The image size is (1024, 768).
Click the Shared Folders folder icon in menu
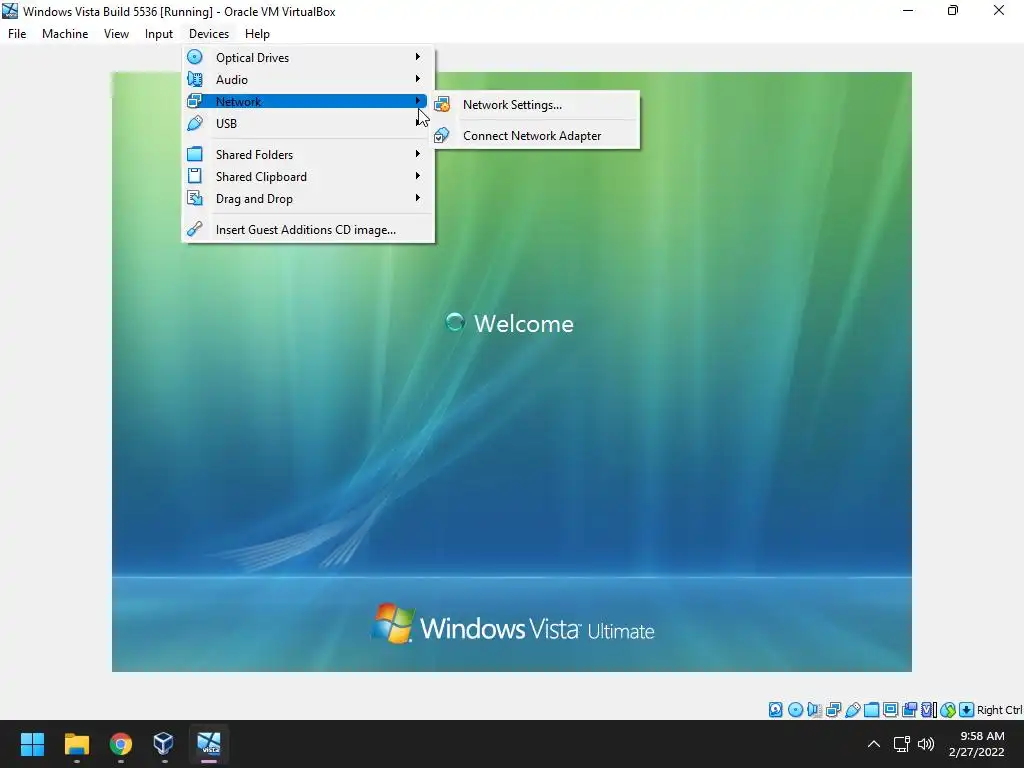point(195,154)
